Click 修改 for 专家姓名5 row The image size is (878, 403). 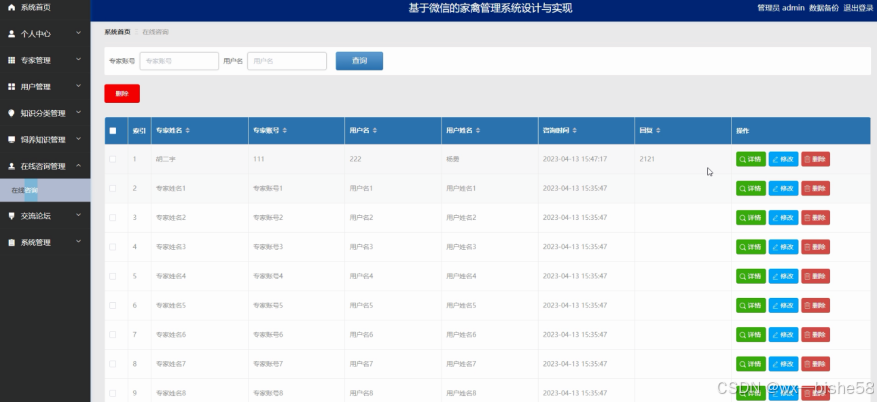tap(783, 305)
